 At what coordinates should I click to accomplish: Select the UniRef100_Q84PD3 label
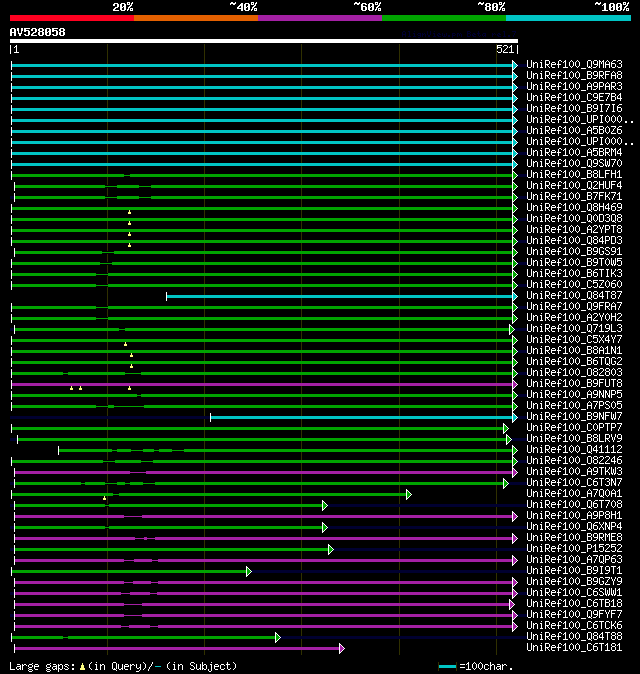[574, 241]
